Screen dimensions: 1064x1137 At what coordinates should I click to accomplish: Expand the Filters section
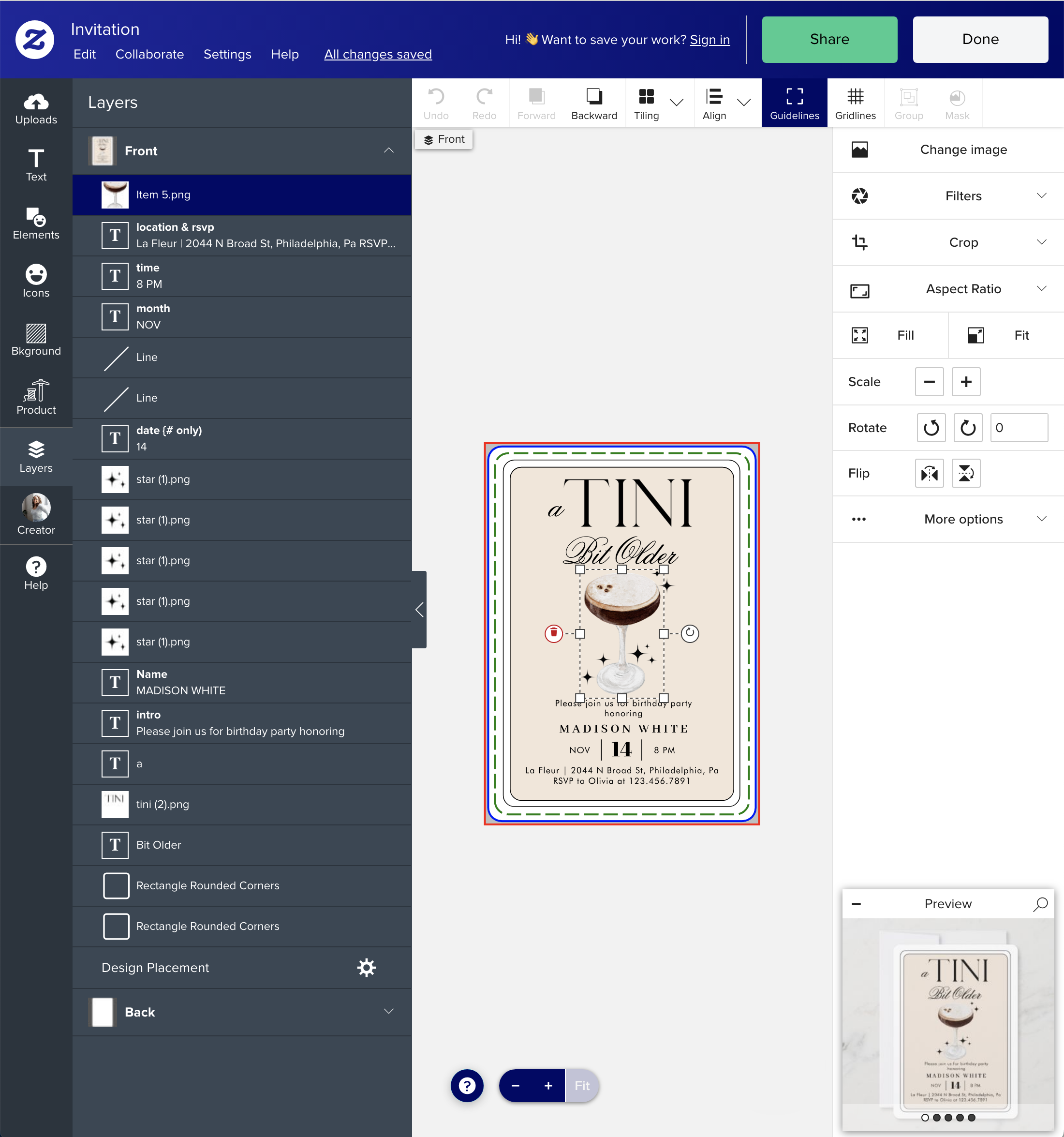tap(963, 195)
